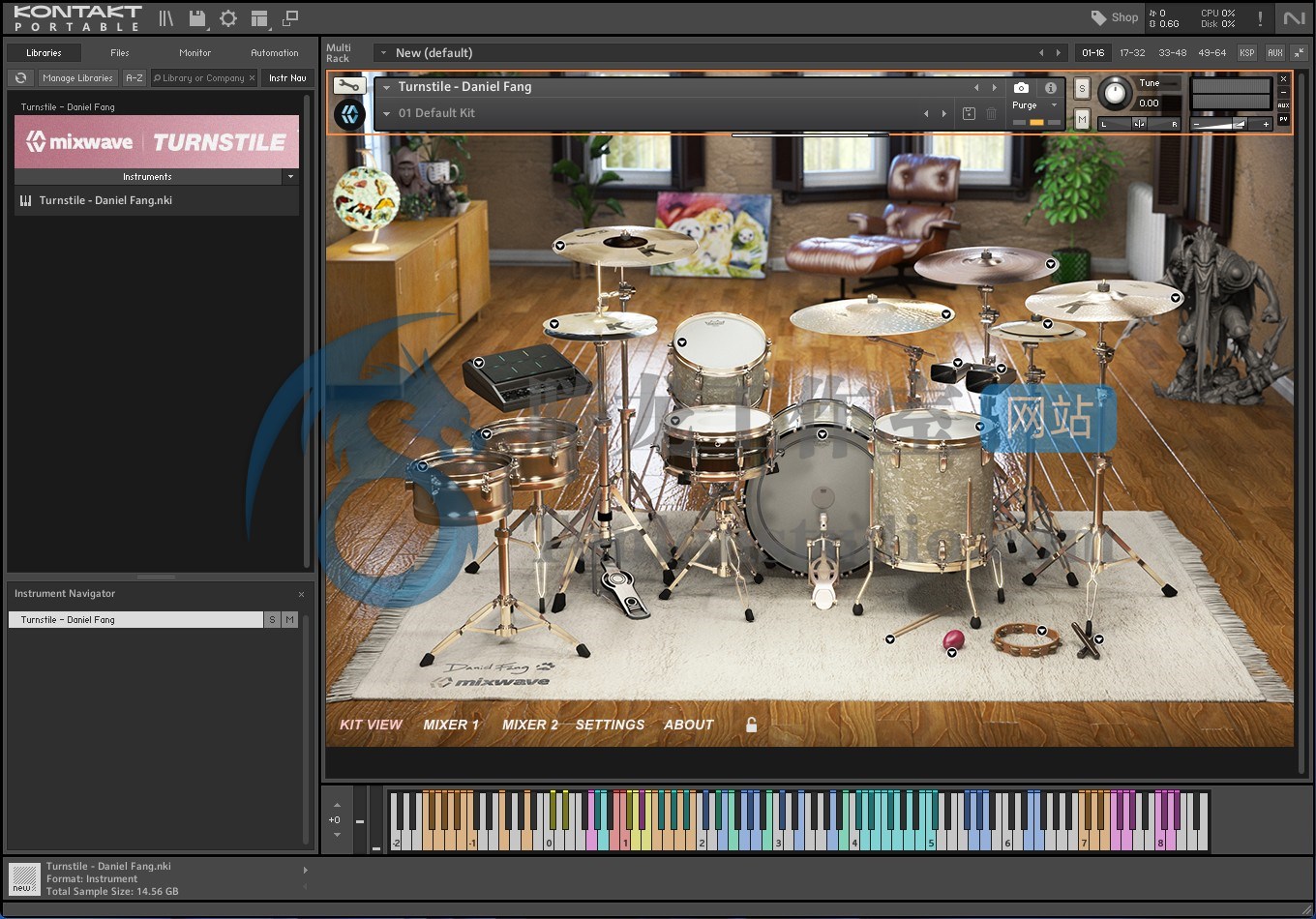Screen dimensions: 1316x919
Task: Toggle the KSP button in the rack header
Action: [1247, 53]
